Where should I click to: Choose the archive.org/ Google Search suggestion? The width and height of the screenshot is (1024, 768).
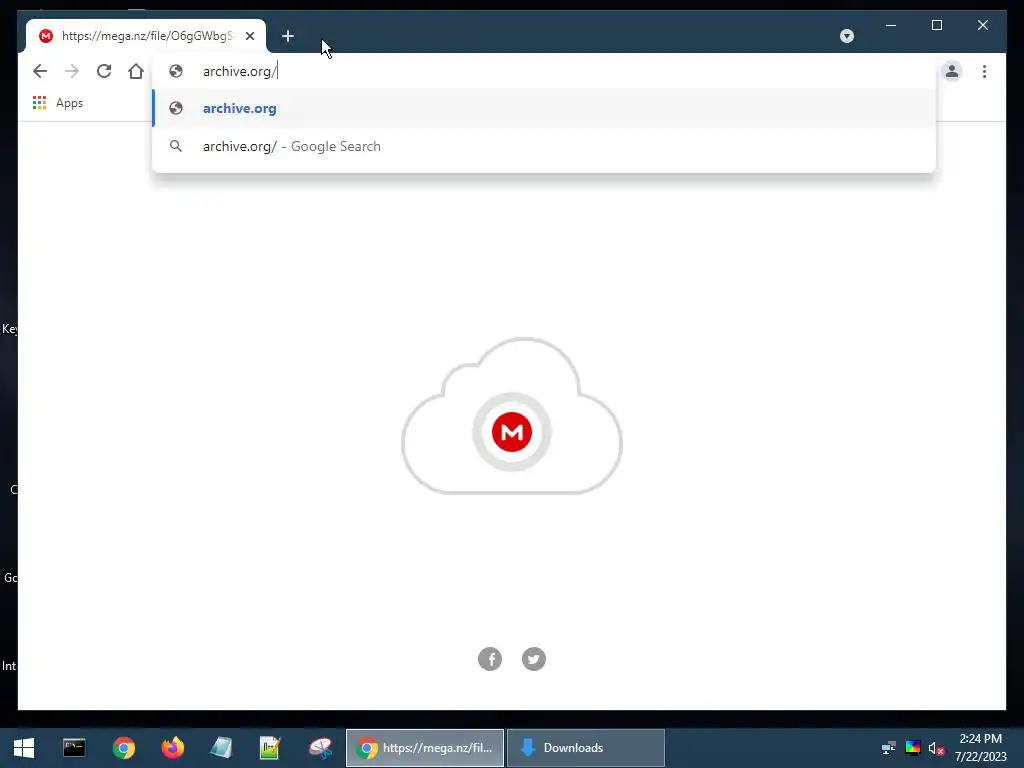544,146
